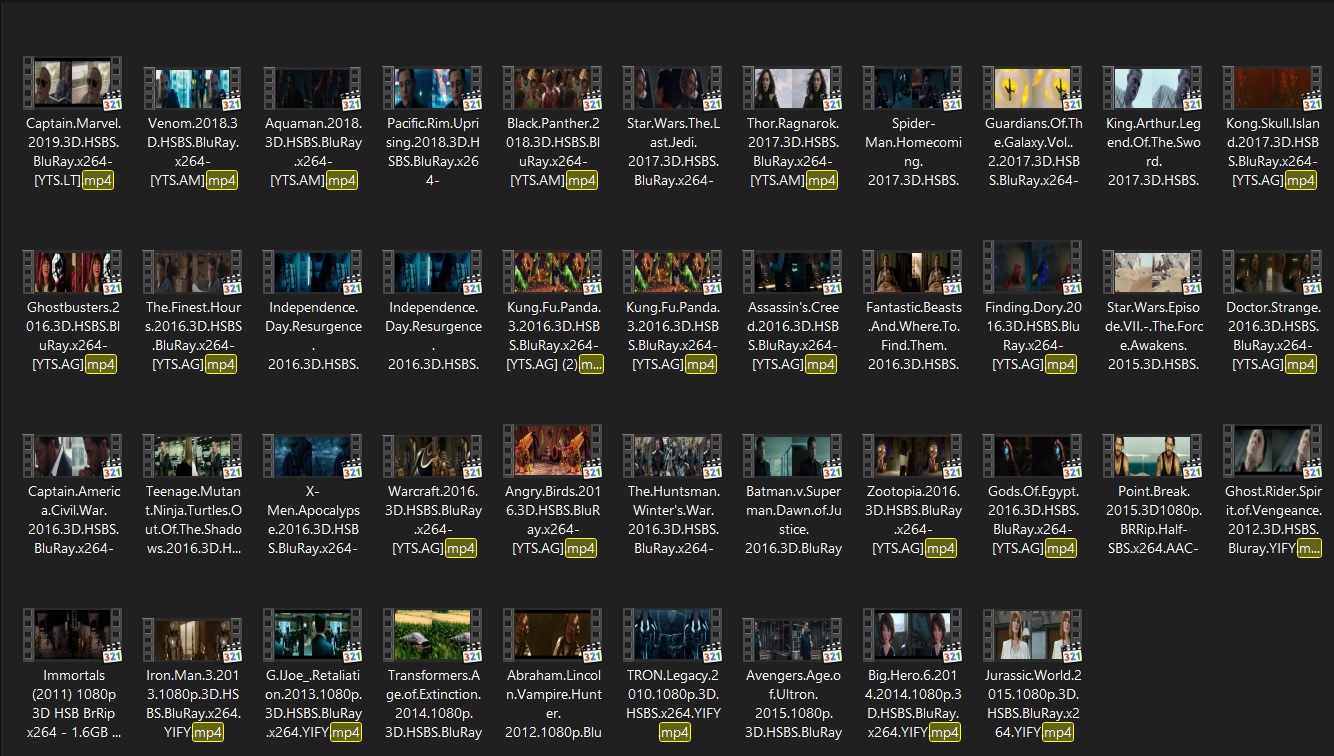Select the 'The.Finest.Hours.2016' file name

192,335
